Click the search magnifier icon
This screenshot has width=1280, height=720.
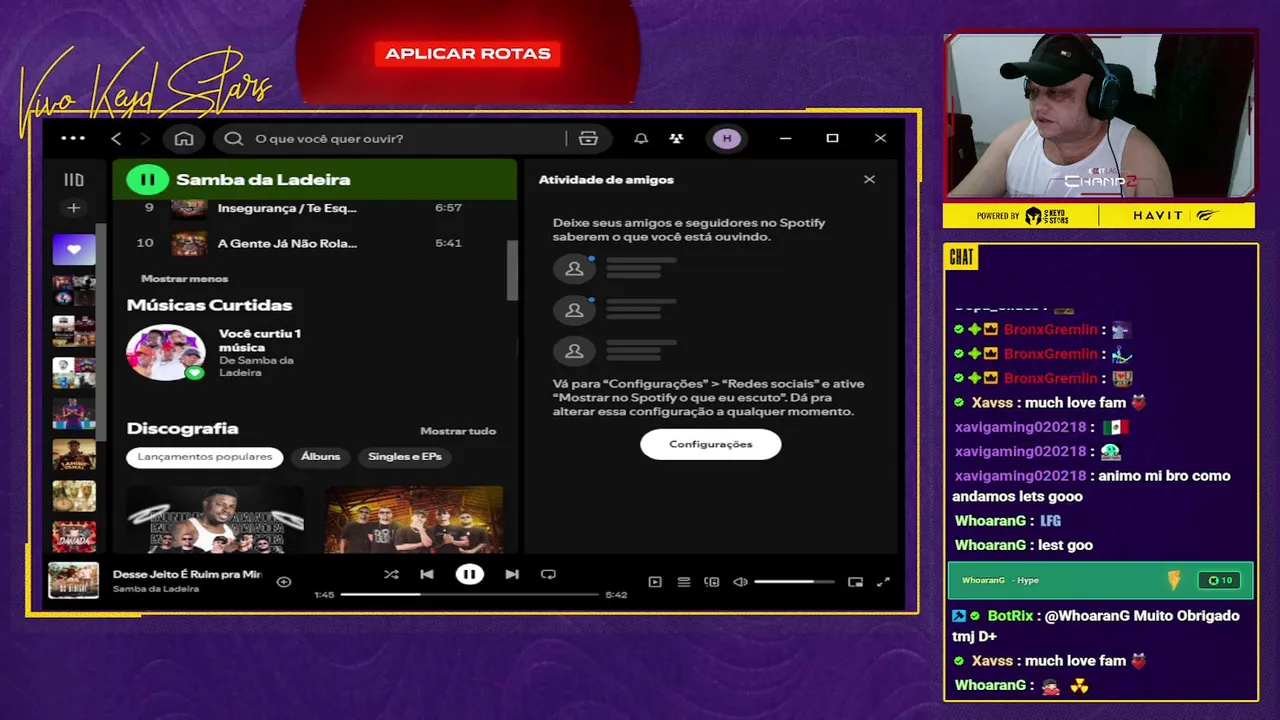tap(234, 138)
